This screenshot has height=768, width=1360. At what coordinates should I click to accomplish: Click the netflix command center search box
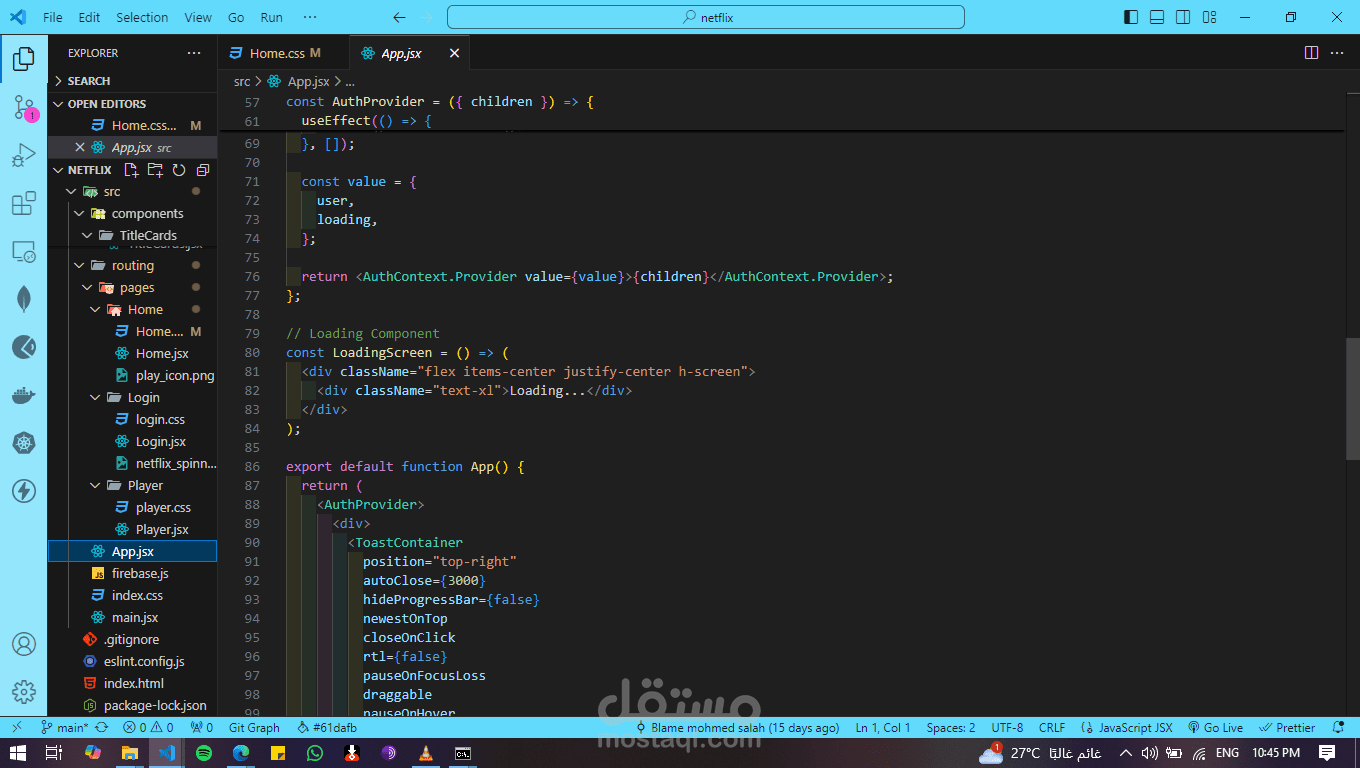[x=706, y=17]
